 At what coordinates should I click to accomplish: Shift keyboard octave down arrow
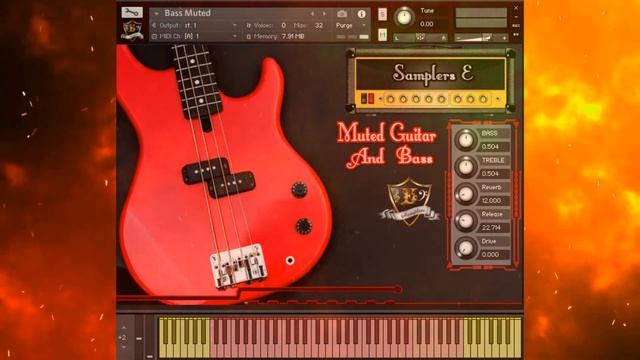pos(123,347)
